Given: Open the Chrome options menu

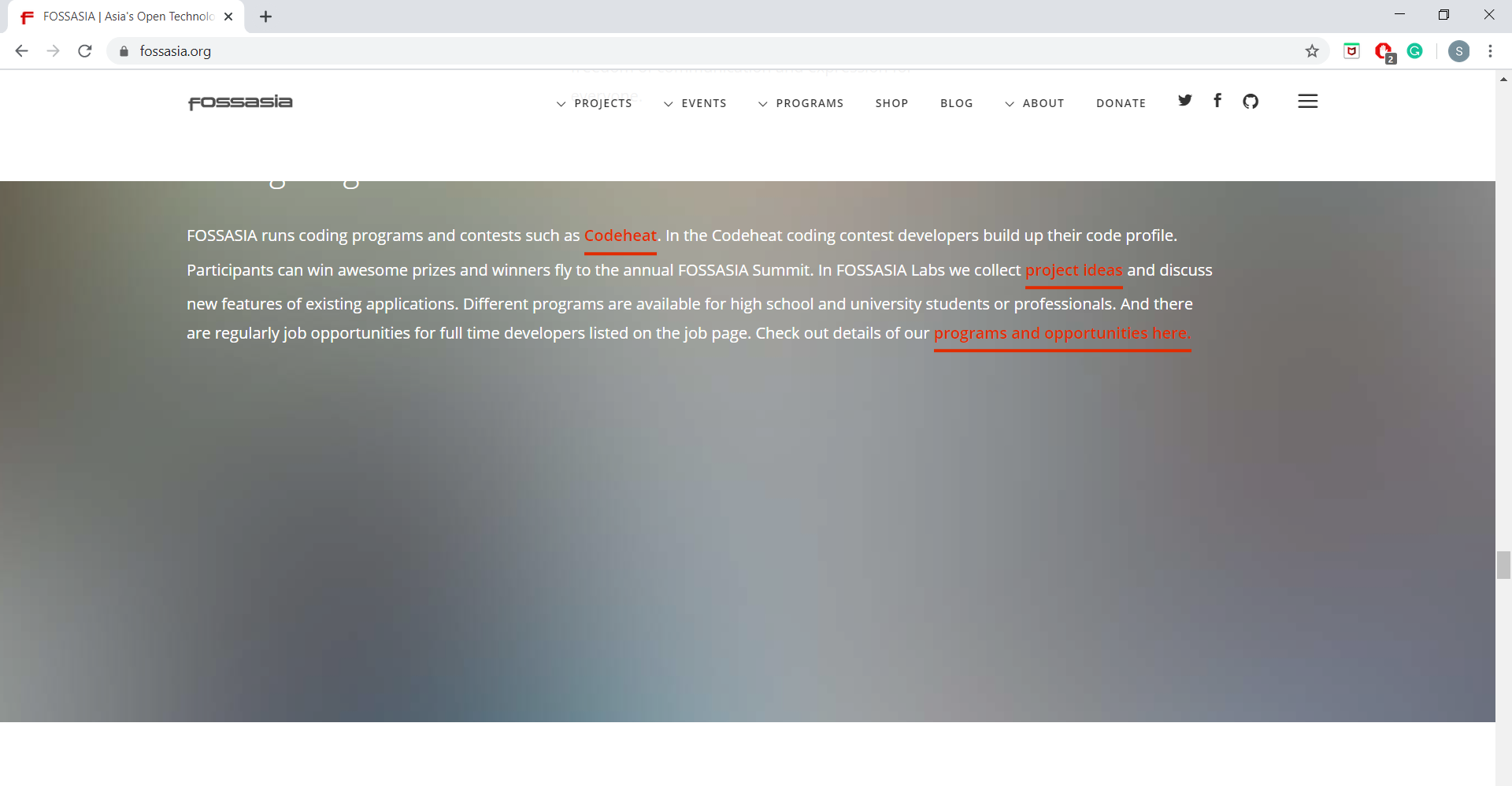Looking at the screenshot, I should tap(1491, 50).
